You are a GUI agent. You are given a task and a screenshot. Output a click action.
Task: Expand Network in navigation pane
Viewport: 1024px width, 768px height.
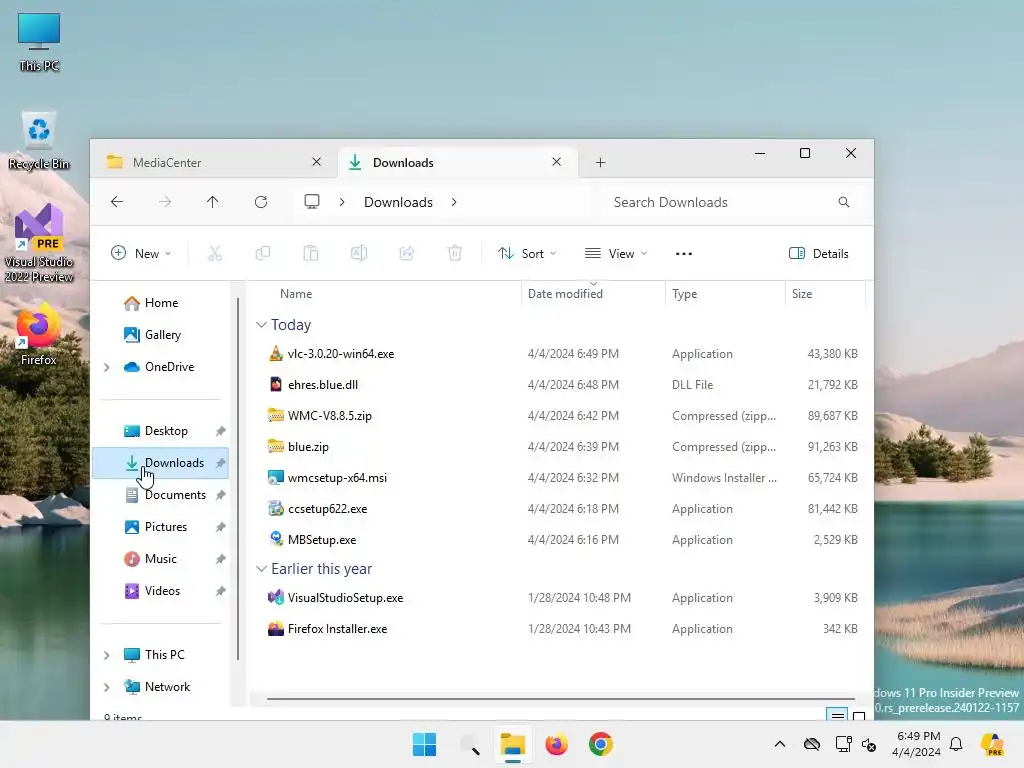106,687
